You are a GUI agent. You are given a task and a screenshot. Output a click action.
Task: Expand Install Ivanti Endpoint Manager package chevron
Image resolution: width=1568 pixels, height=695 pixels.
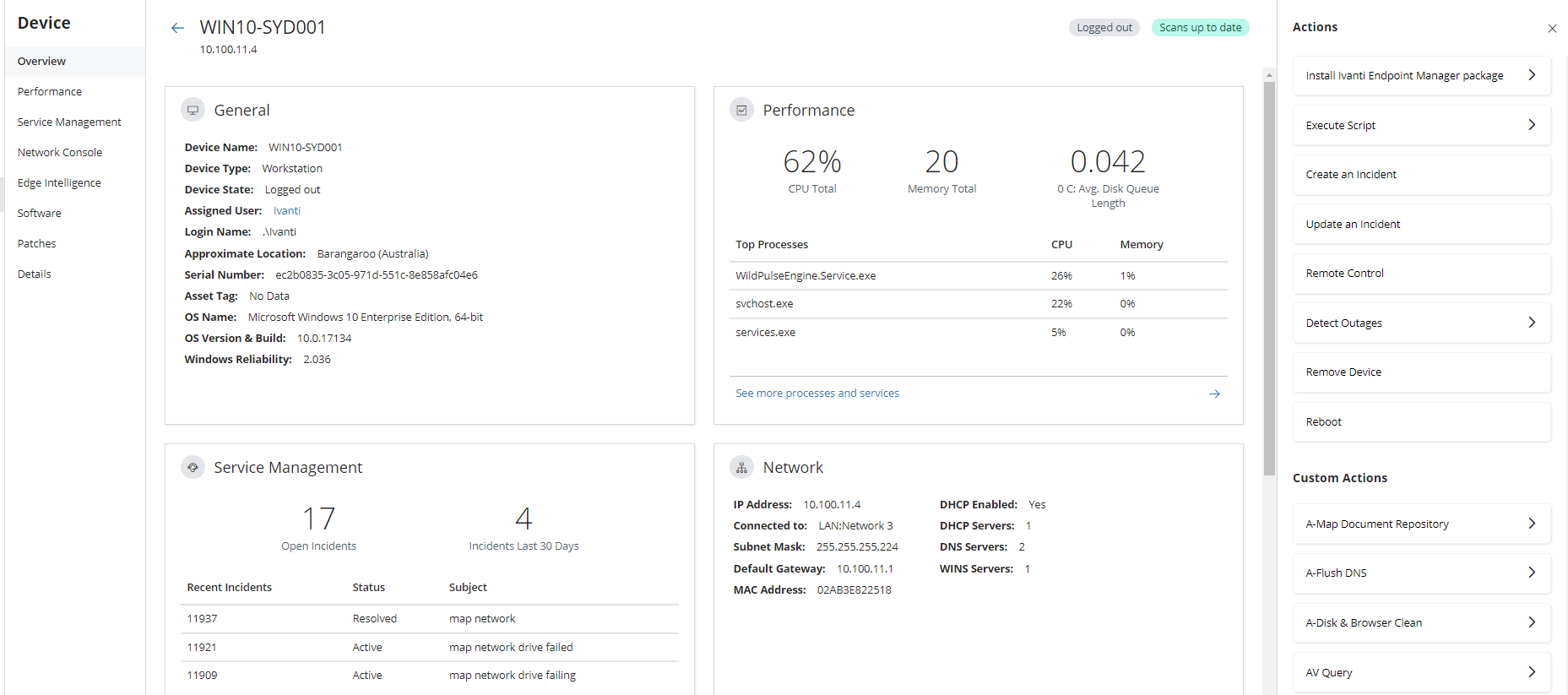[x=1532, y=75]
